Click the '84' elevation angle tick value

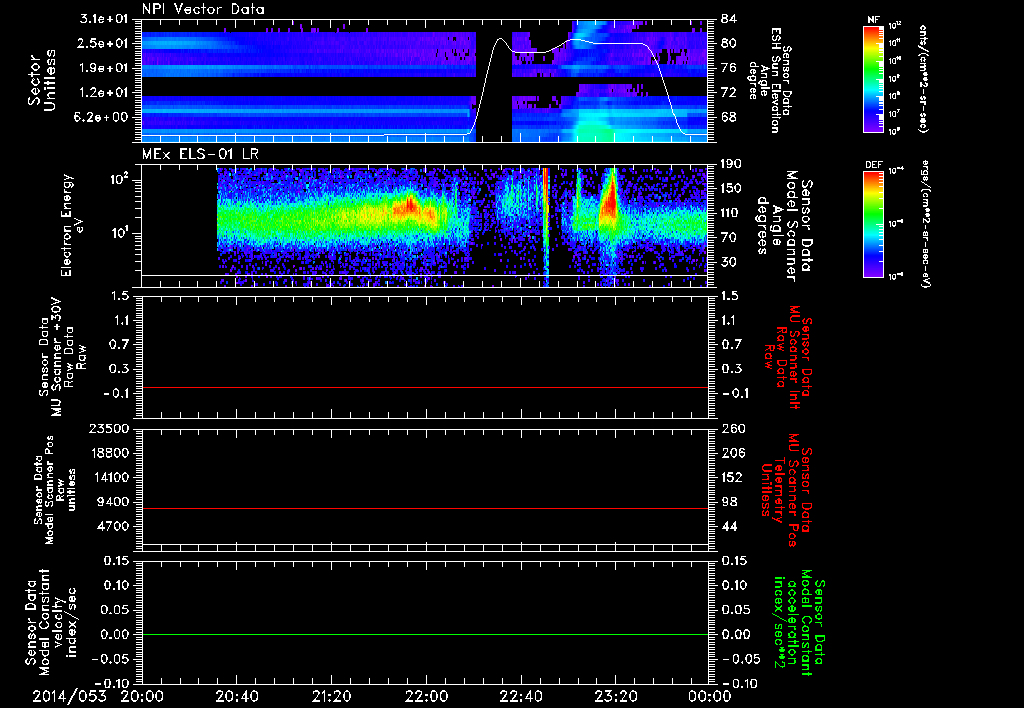click(x=729, y=19)
